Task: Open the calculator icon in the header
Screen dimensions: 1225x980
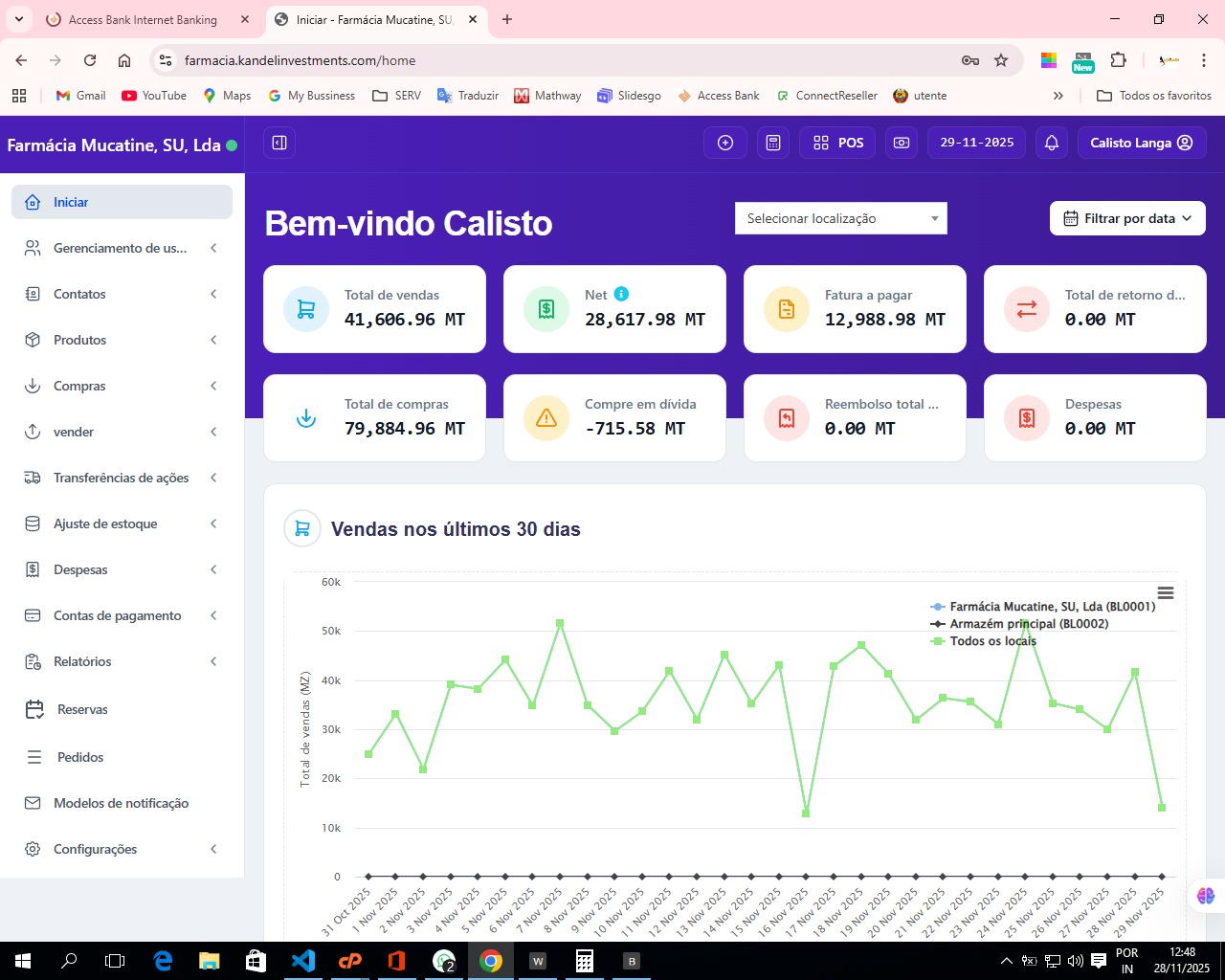Action: [773, 143]
